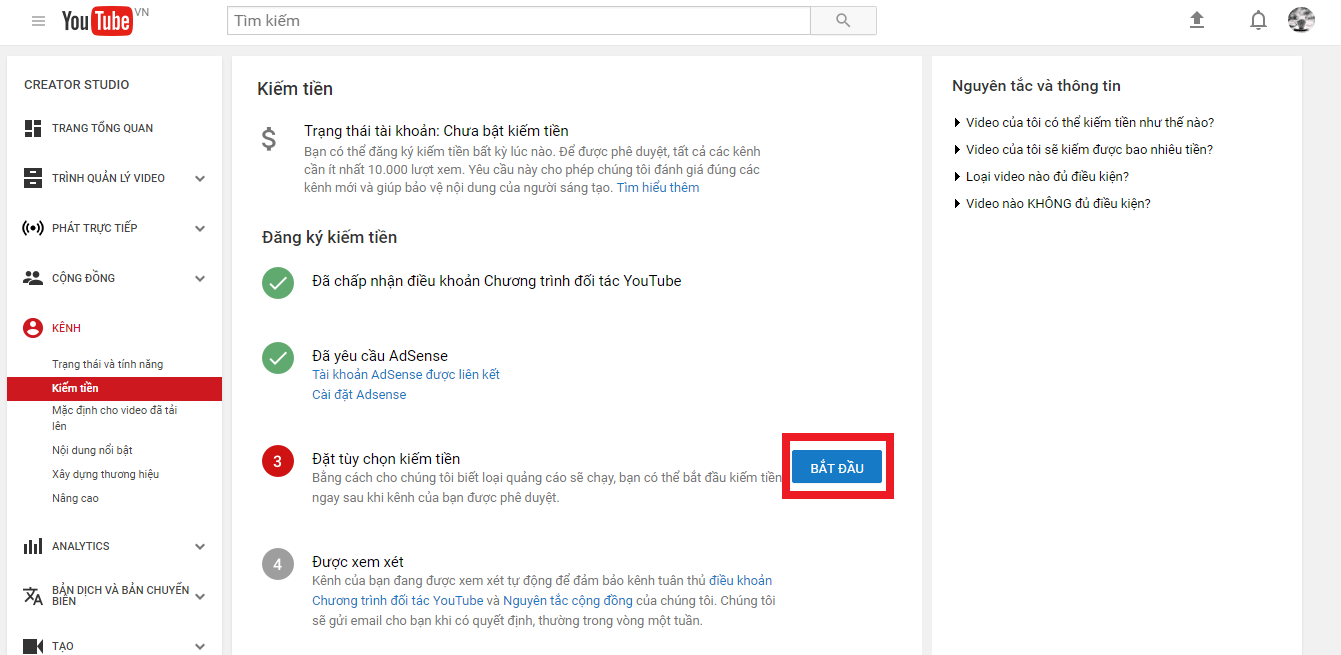Image resolution: width=1341 pixels, height=655 pixels.
Task: Click the Cộng đồng people icon
Action: tap(33, 278)
